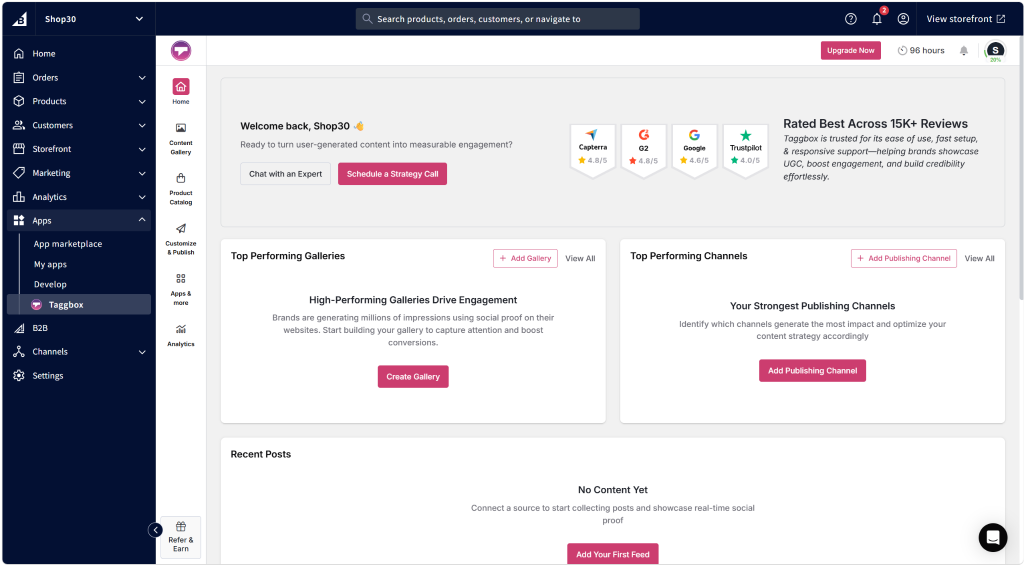Open Product Catalog in Taggbox sidebar
The height and width of the screenshot is (565, 1024).
[181, 189]
